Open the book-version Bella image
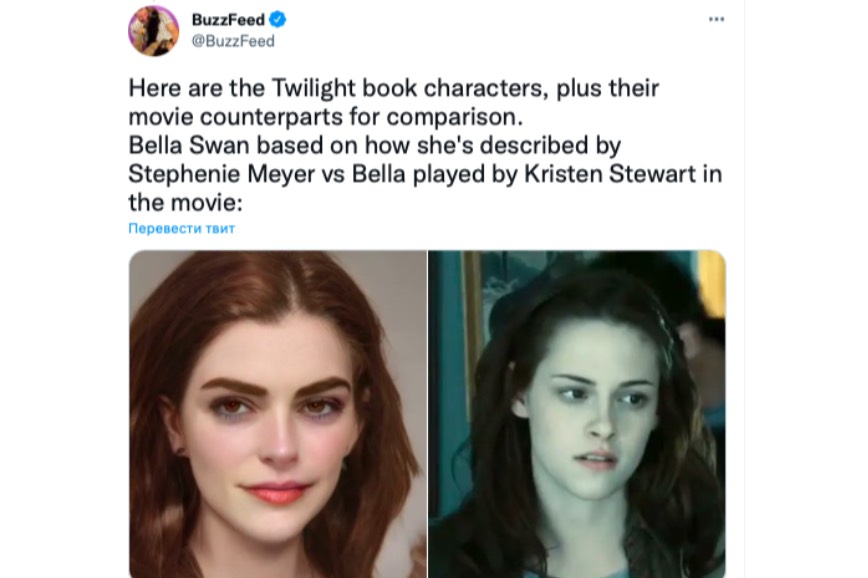The height and width of the screenshot is (578, 868). point(278,414)
